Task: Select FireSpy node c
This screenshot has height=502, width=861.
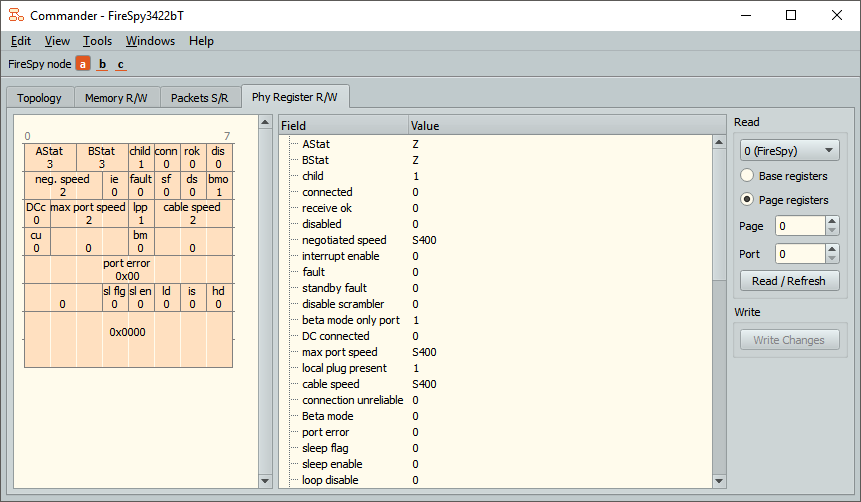Action: 121,64
